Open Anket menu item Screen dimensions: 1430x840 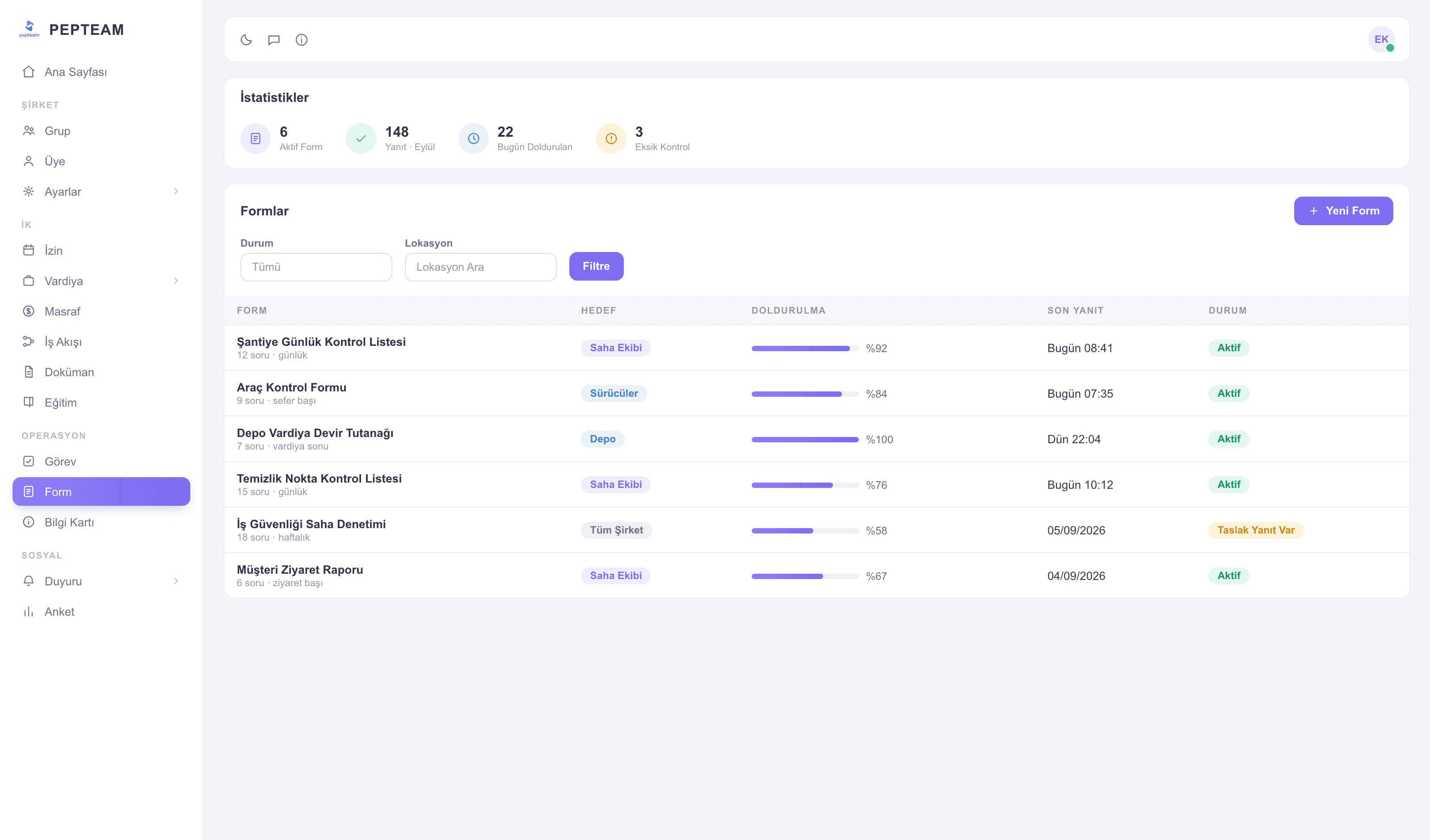(101, 611)
